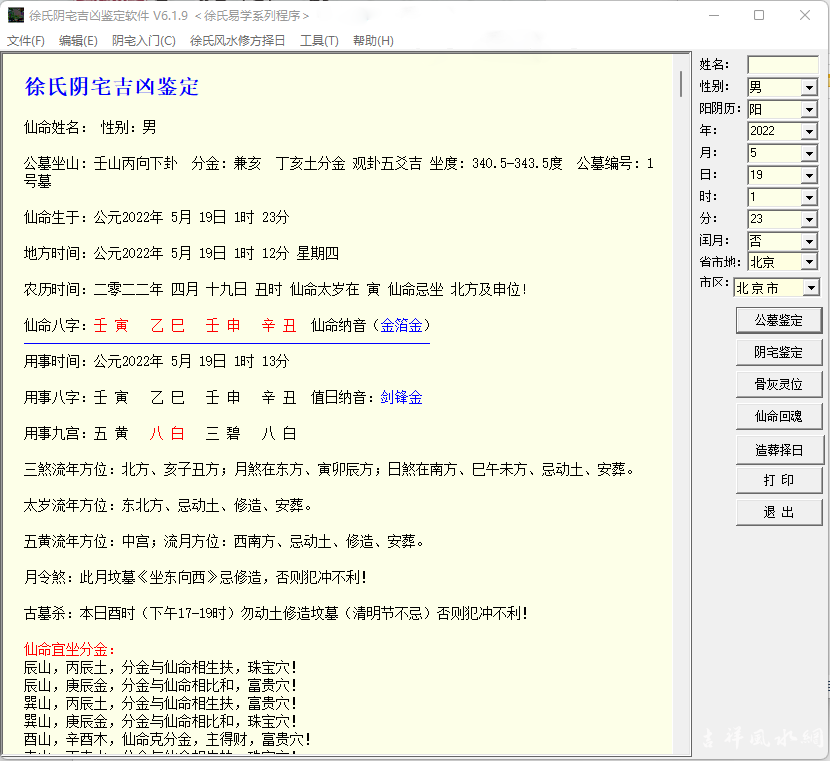Click the 打 印 print button
This screenshot has width=830, height=761.
779,481
